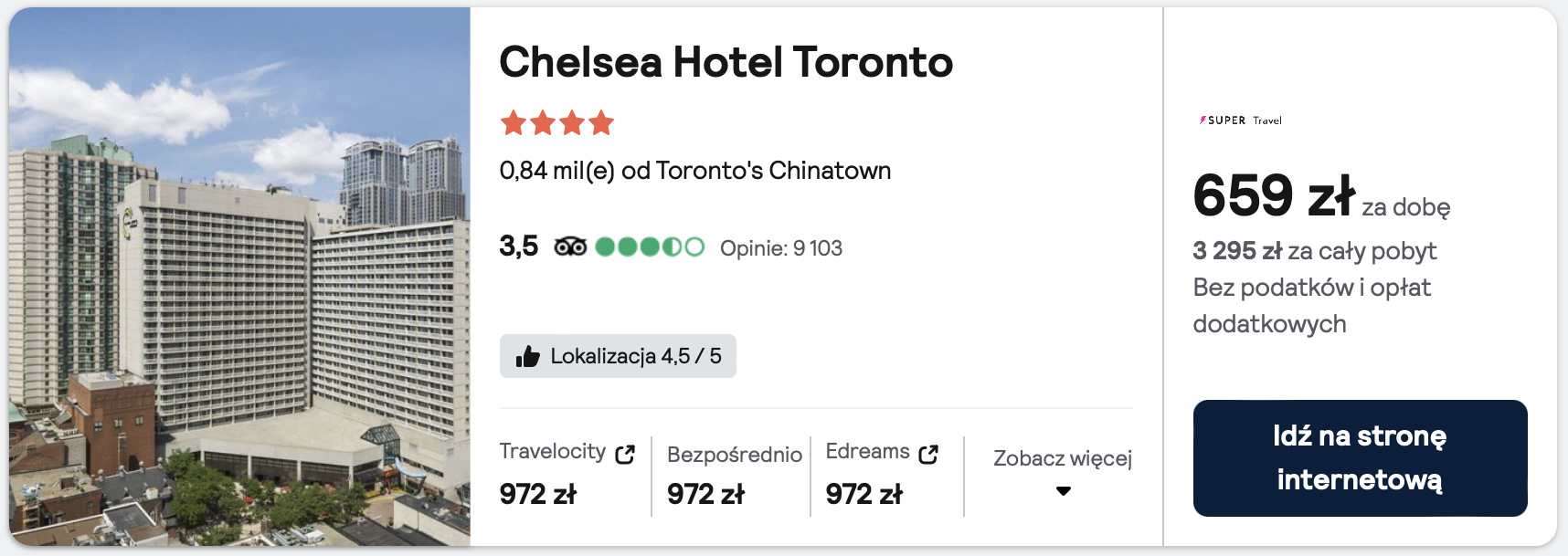Image resolution: width=1568 pixels, height=556 pixels.
Task: Click the Chelsea Hotel building photo
Action: [x=239, y=278]
